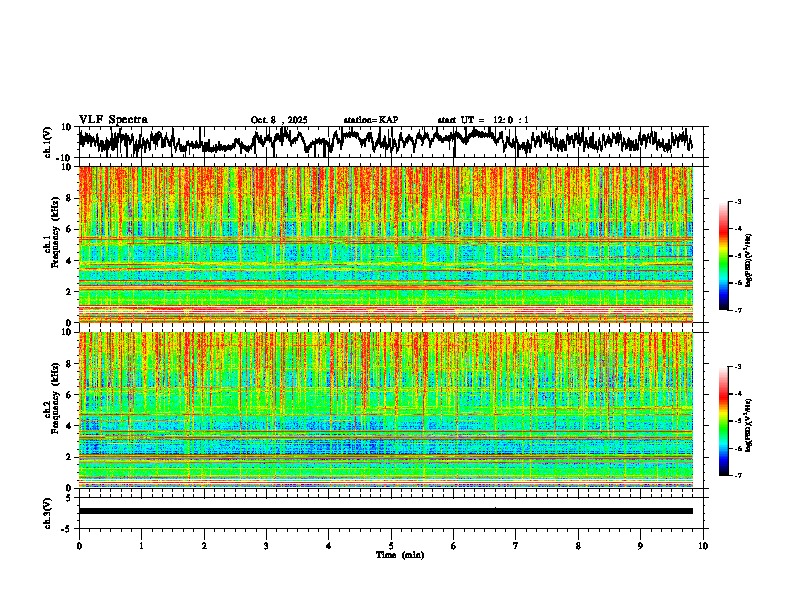Click the 'start UT = 12:0 :1' text
Viewport: 792px width, 612px height.
(x=483, y=120)
